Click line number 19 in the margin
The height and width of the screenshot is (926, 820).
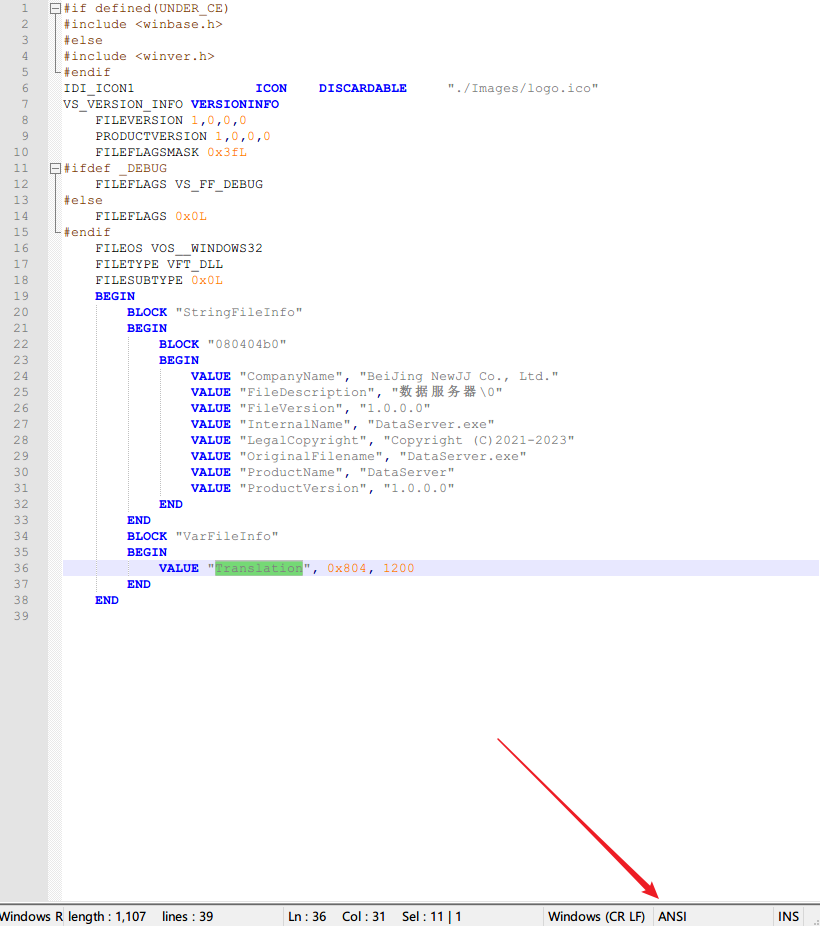tap(21, 296)
